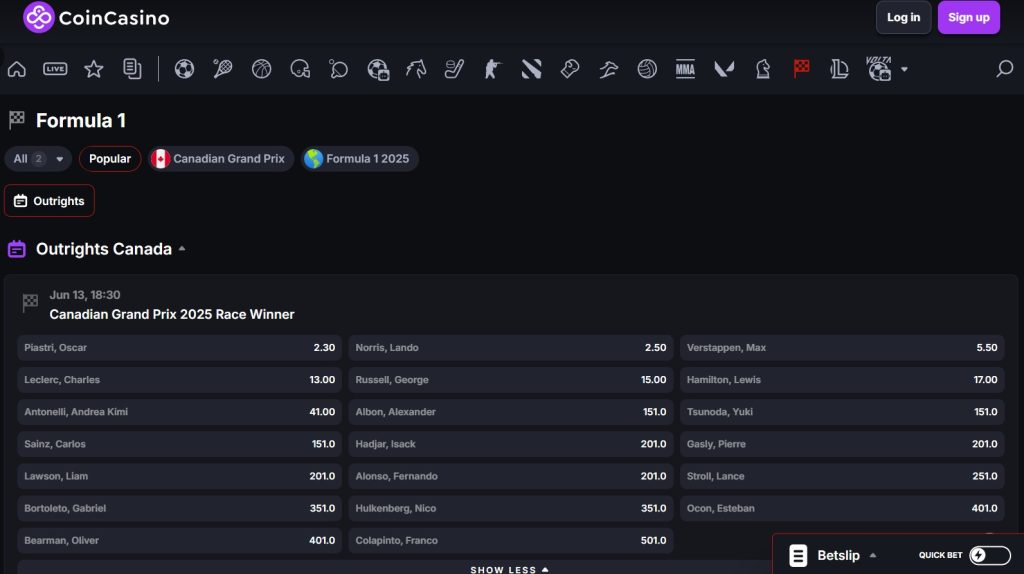Image resolution: width=1024 pixels, height=574 pixels.
Task: Select the Valorant esports icon
Action: 724,69
